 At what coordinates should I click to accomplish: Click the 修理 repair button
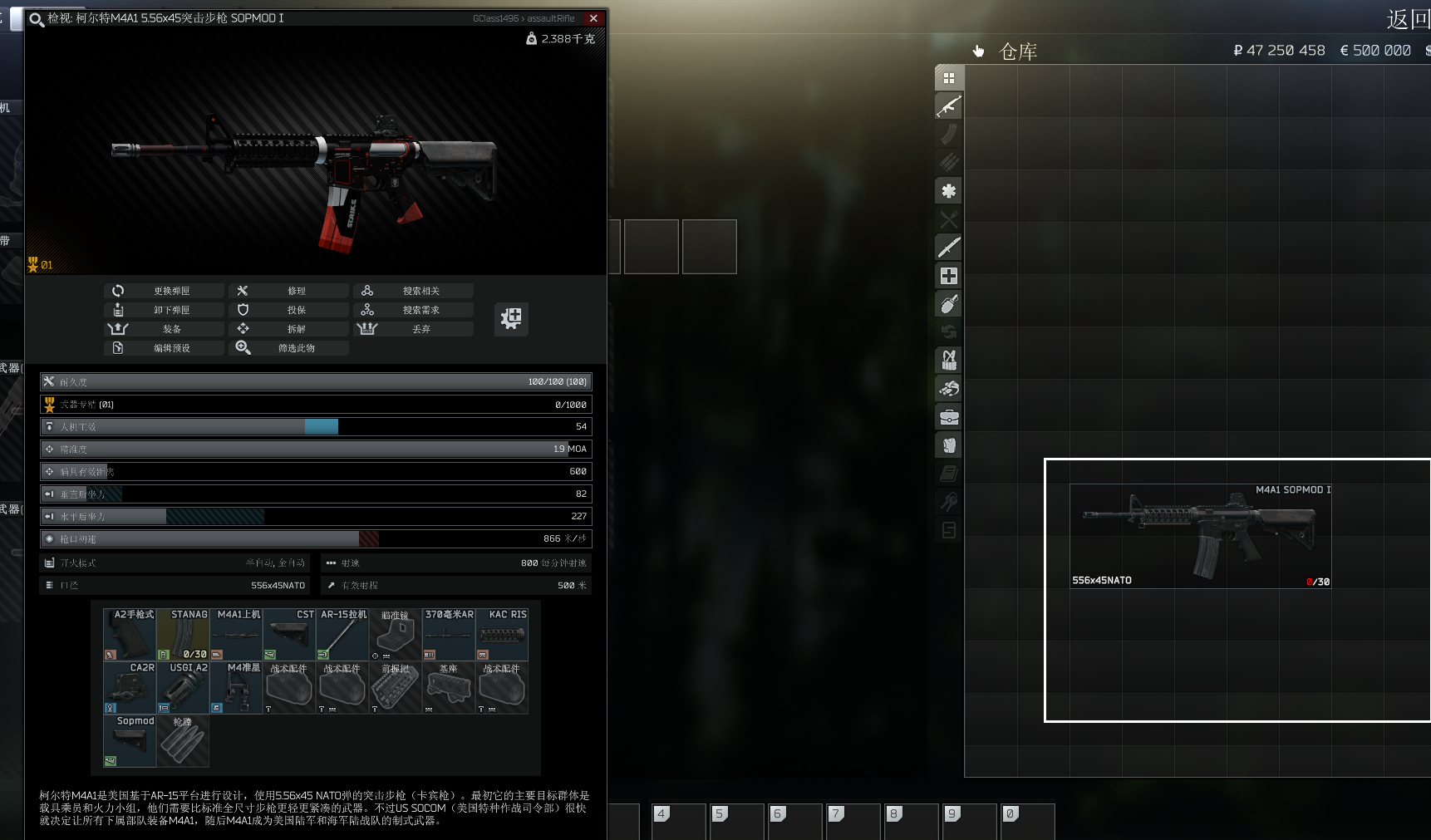pyautogui.click(x=288, y=291)
